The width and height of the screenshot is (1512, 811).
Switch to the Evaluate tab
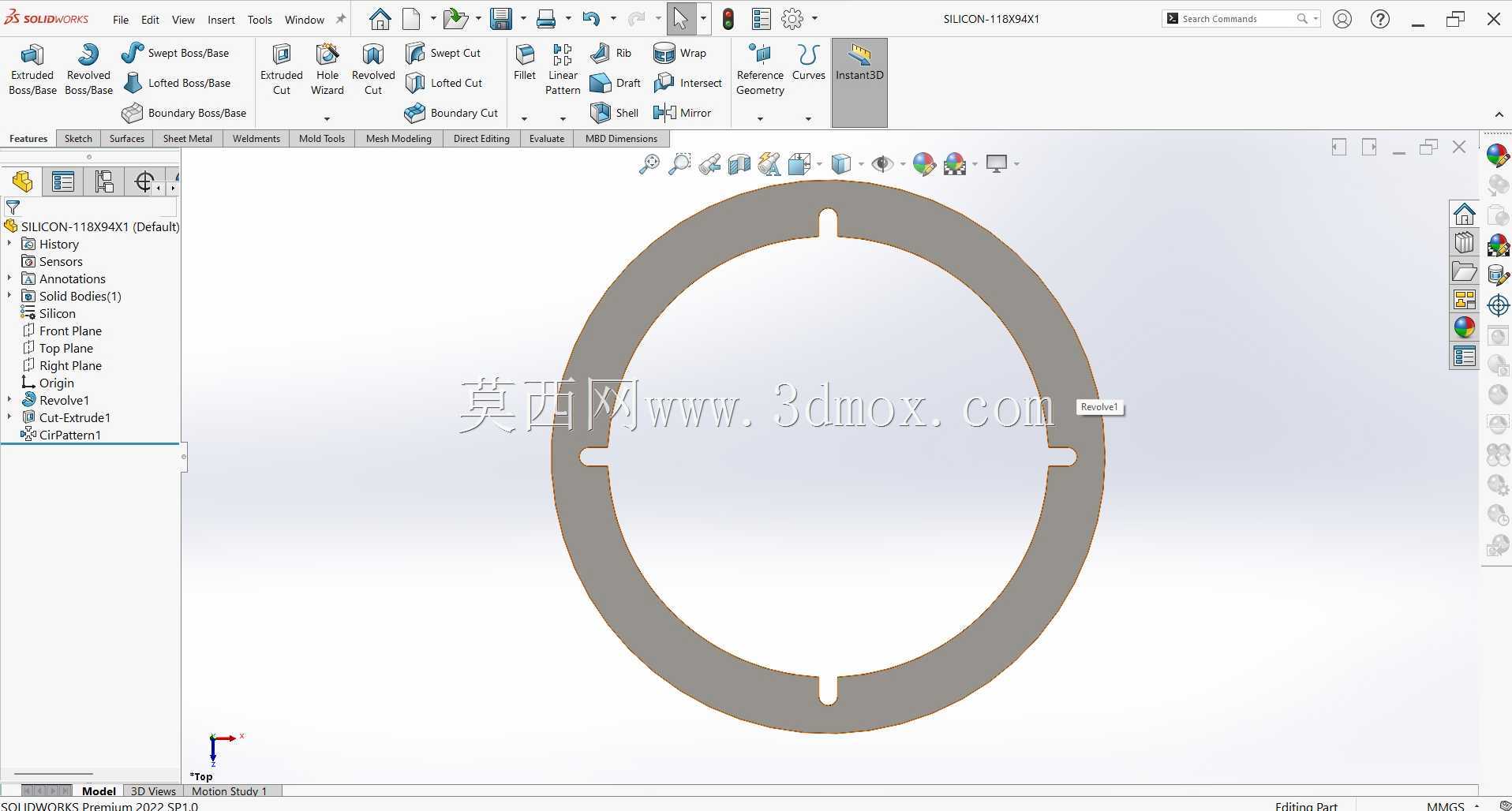point(547,139)
